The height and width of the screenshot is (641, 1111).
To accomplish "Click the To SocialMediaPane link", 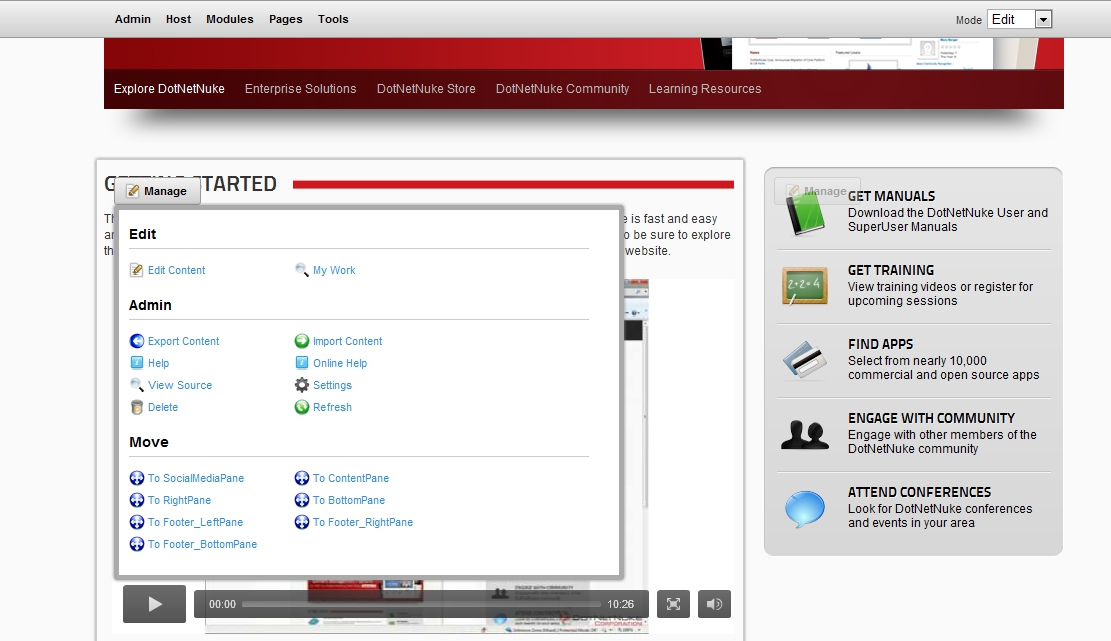I will tap(196, 478).
